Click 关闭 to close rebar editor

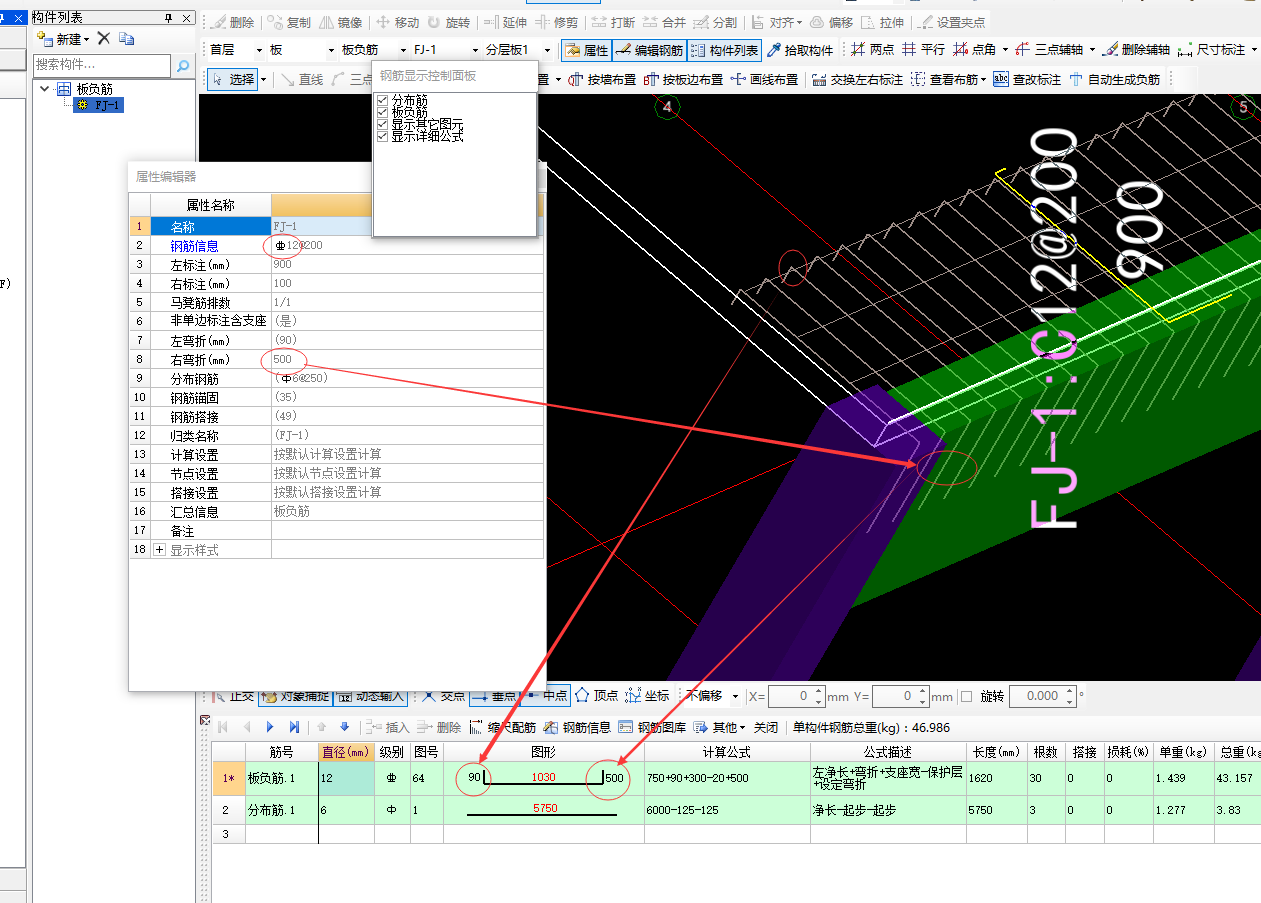pos(766,727)
